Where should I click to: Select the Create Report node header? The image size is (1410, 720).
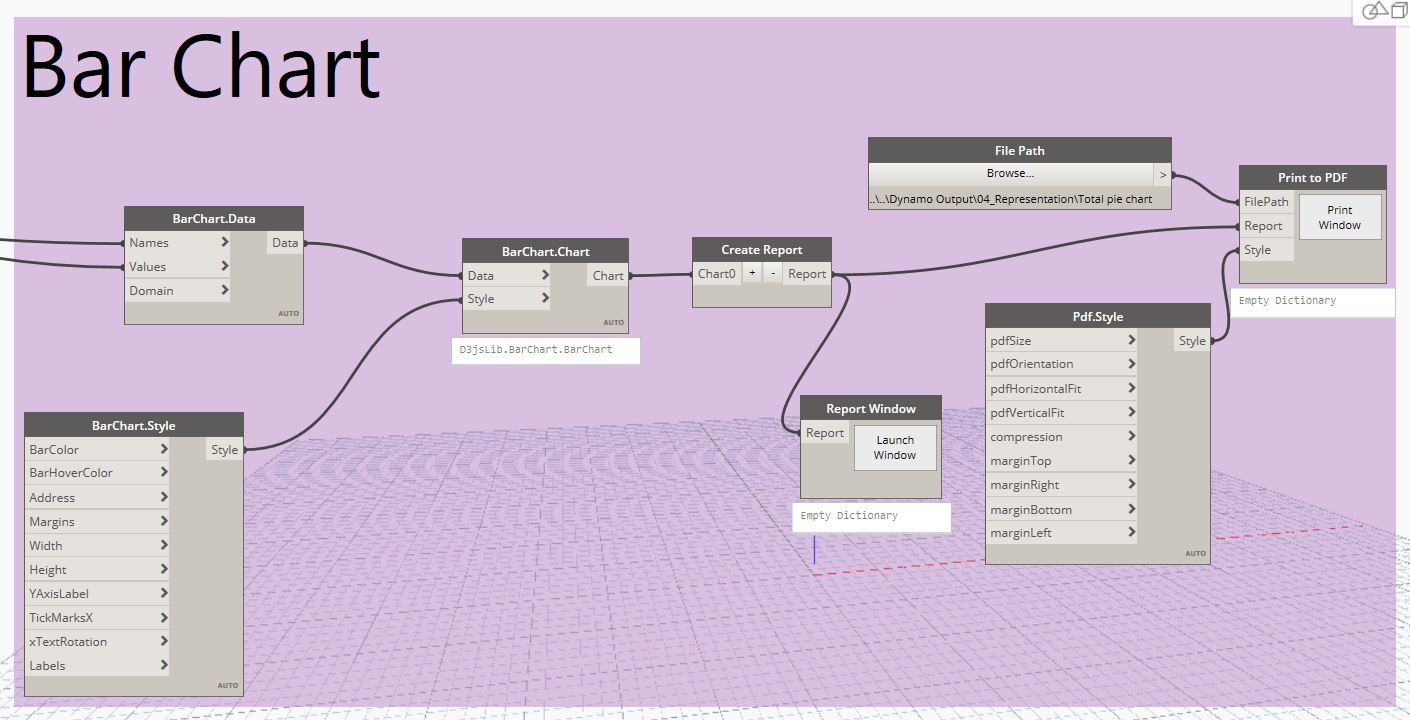762,249
